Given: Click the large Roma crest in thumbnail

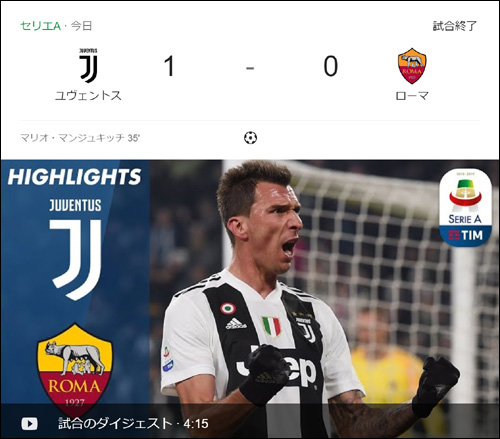Looking at the screenshot, I should pyautogui.click(x=75, y=365).
